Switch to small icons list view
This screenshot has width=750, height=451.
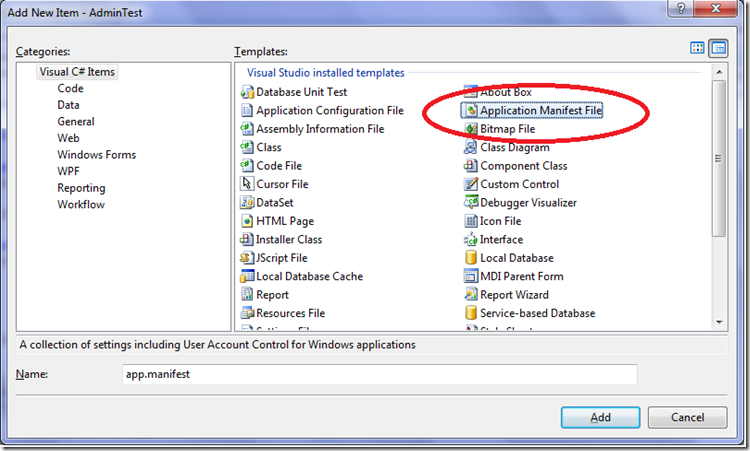pyautogui.click(x=718, y=48)
